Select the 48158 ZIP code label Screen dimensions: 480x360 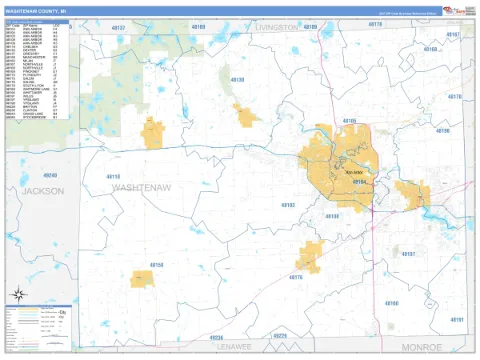click(156, 265)
